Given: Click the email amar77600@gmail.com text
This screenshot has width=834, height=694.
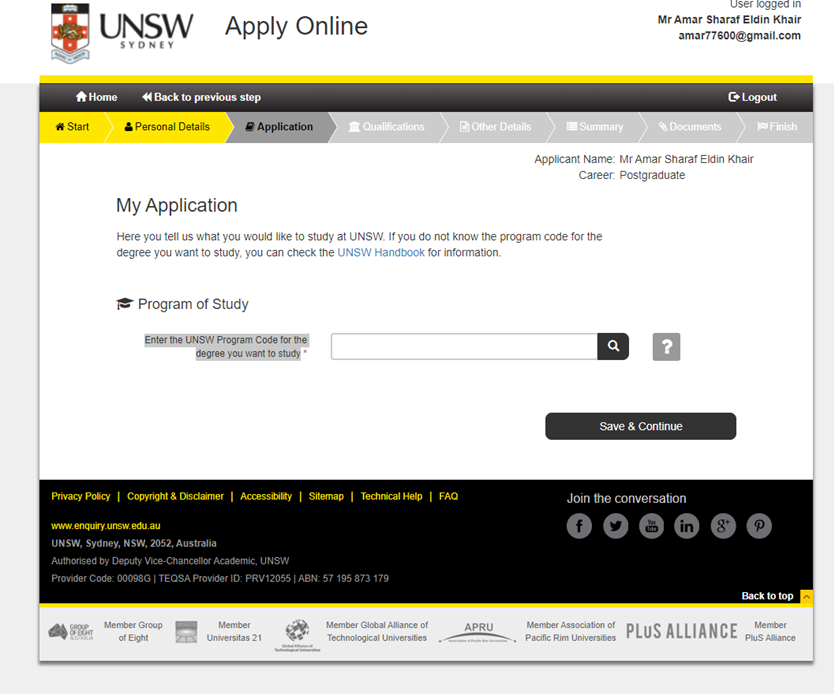Looking at the screenshot, I should point(739,36).
